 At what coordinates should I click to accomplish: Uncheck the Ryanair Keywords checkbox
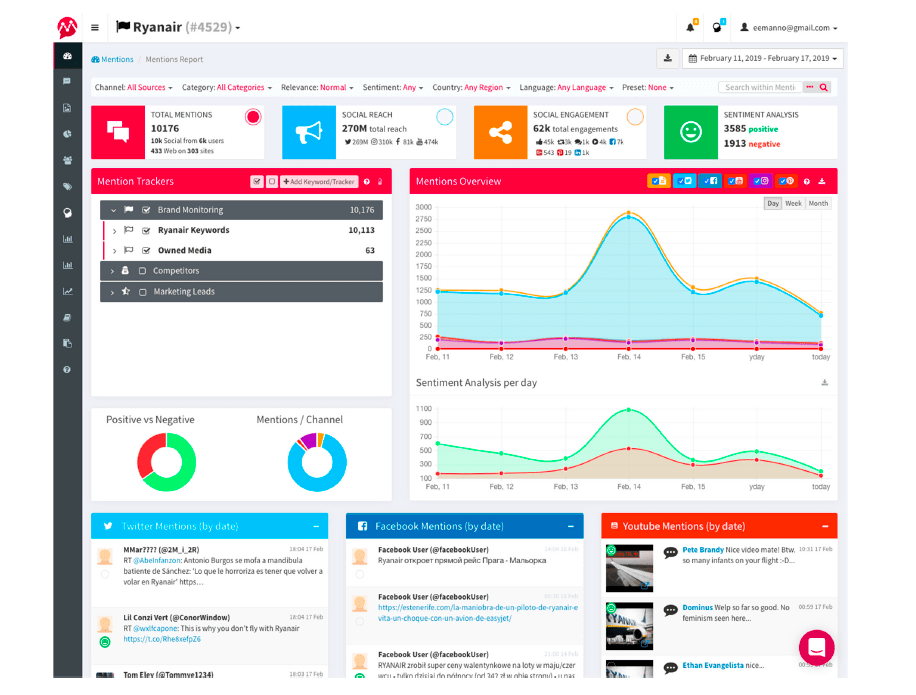146,231
